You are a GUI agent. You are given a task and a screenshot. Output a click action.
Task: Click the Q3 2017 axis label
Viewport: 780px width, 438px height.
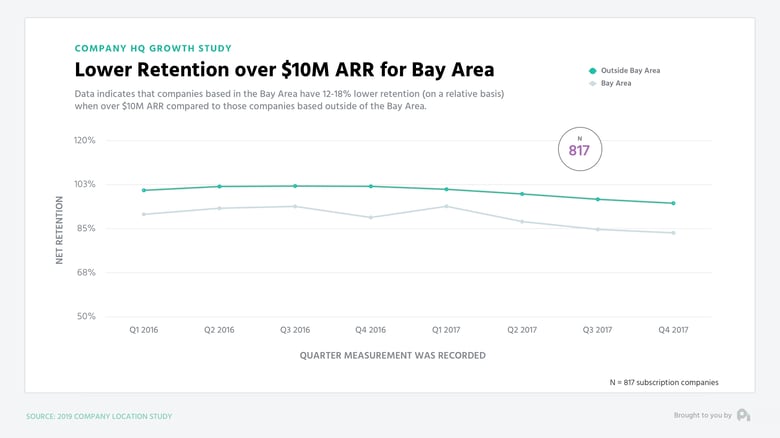coord(597,330)
